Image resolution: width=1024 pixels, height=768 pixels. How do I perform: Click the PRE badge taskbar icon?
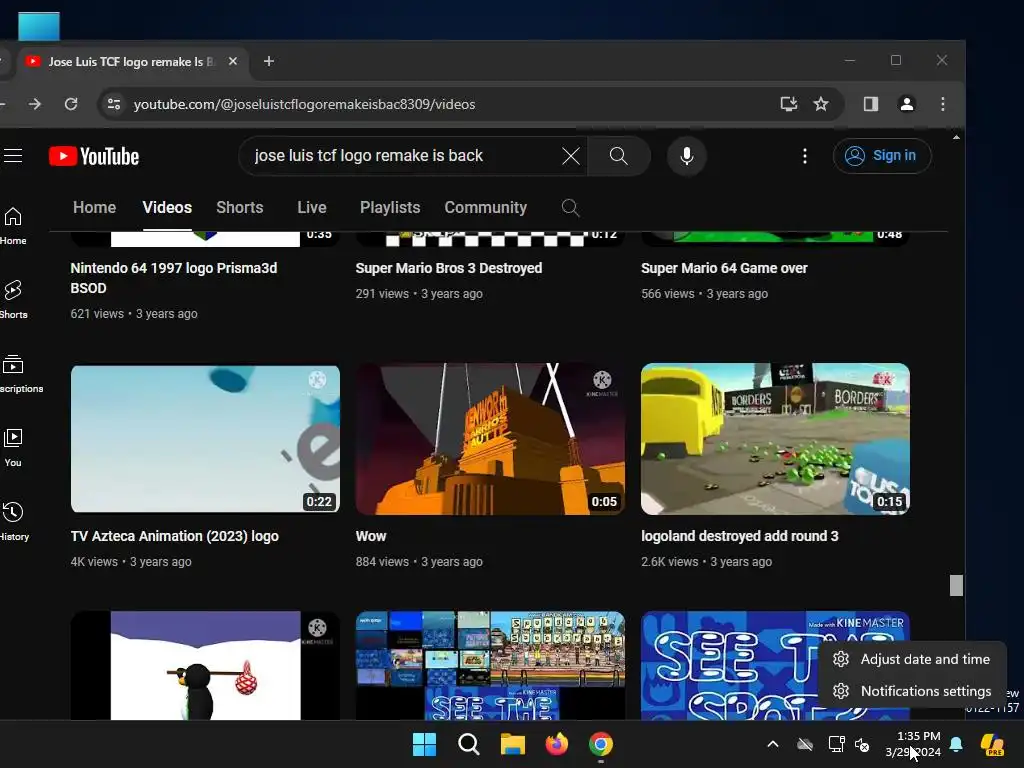992,744
